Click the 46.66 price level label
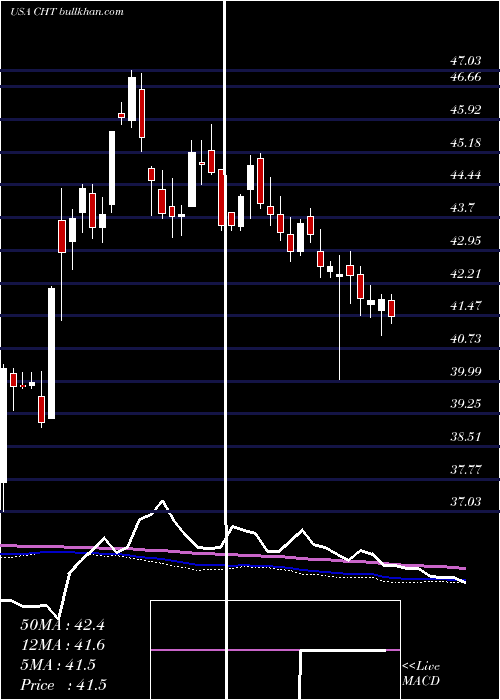500x700 pixels. click(465, 77)
